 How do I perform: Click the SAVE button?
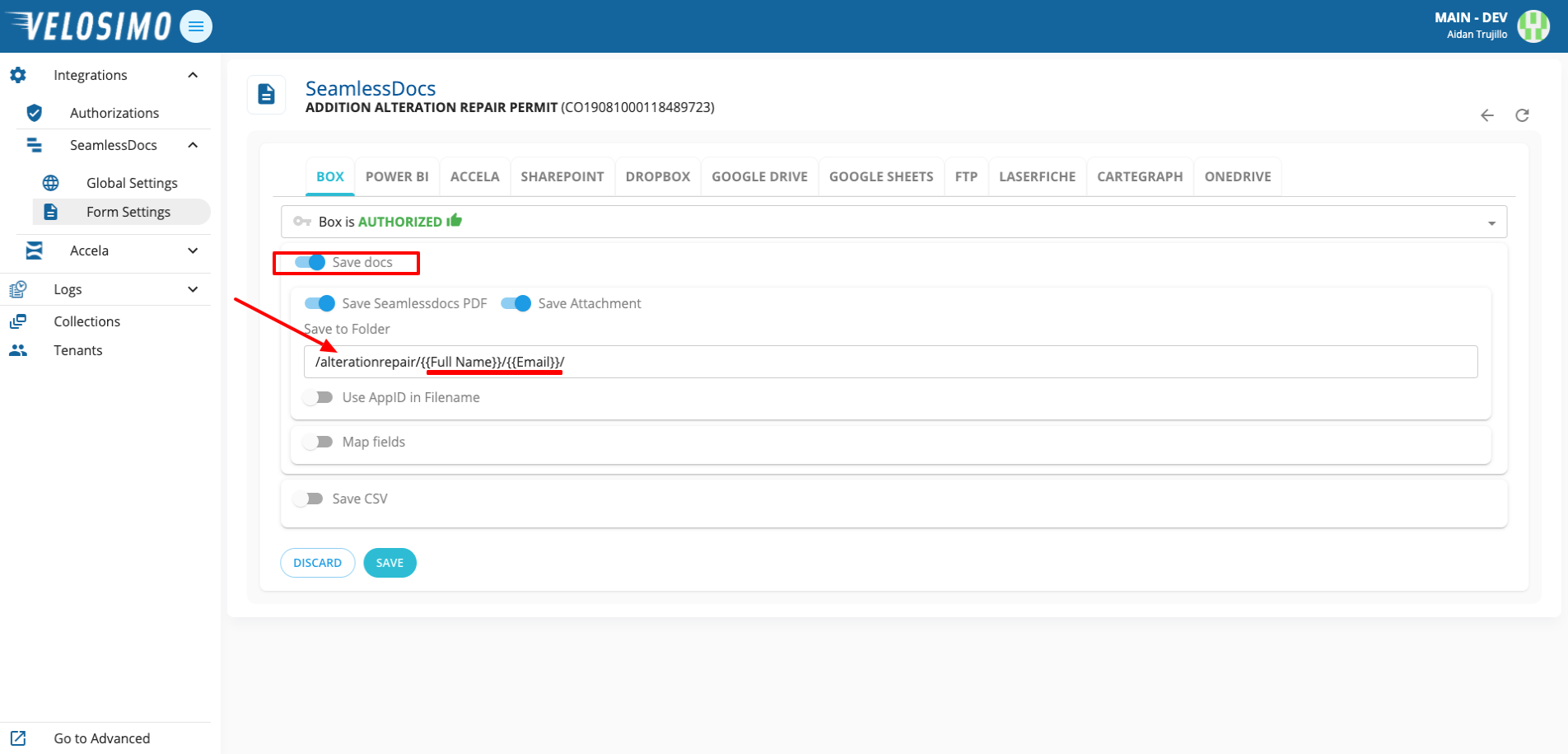[390, 563]
